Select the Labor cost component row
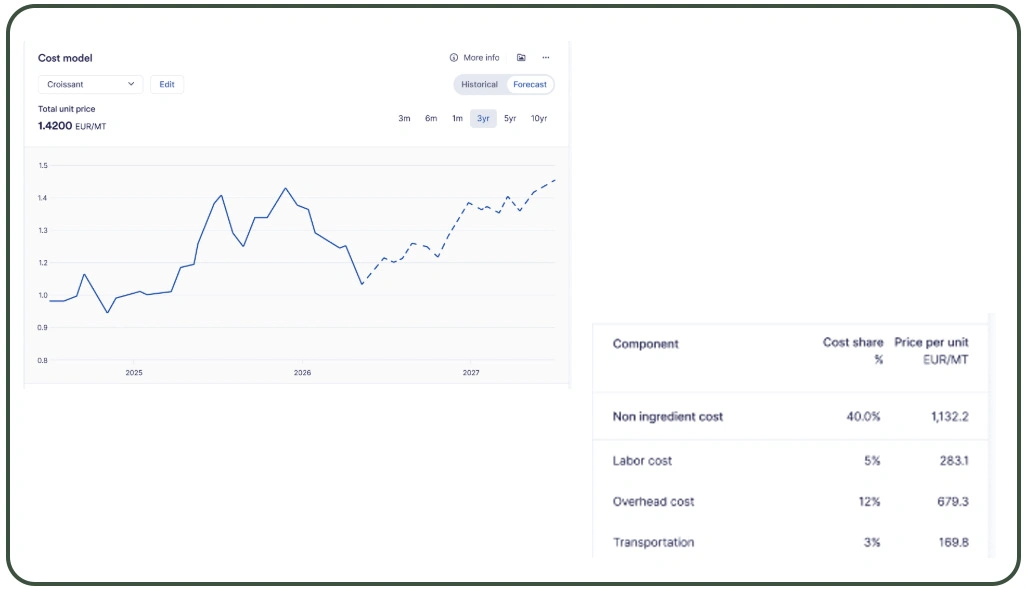 tap(643, 461)
